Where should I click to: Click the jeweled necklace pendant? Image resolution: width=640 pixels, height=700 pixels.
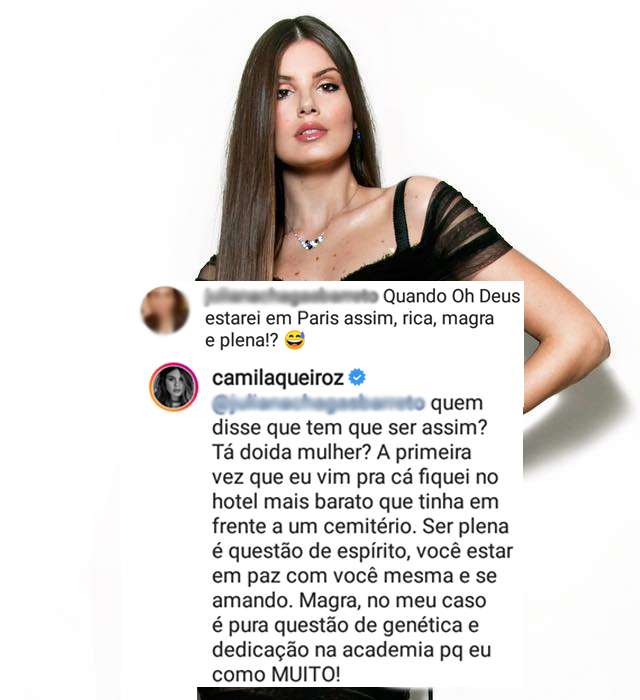312,242
